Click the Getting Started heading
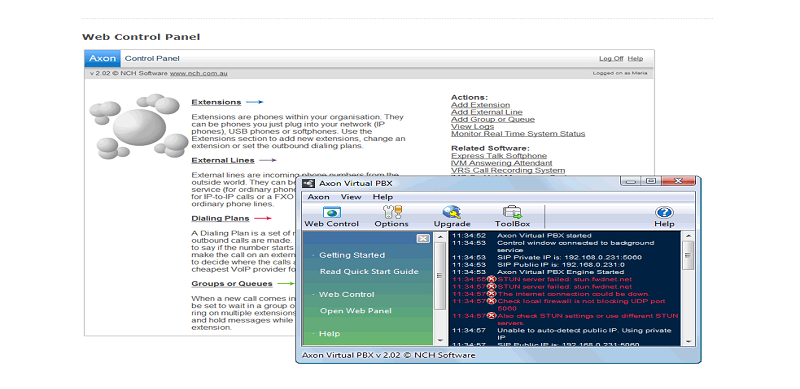 tap(352, 255)
